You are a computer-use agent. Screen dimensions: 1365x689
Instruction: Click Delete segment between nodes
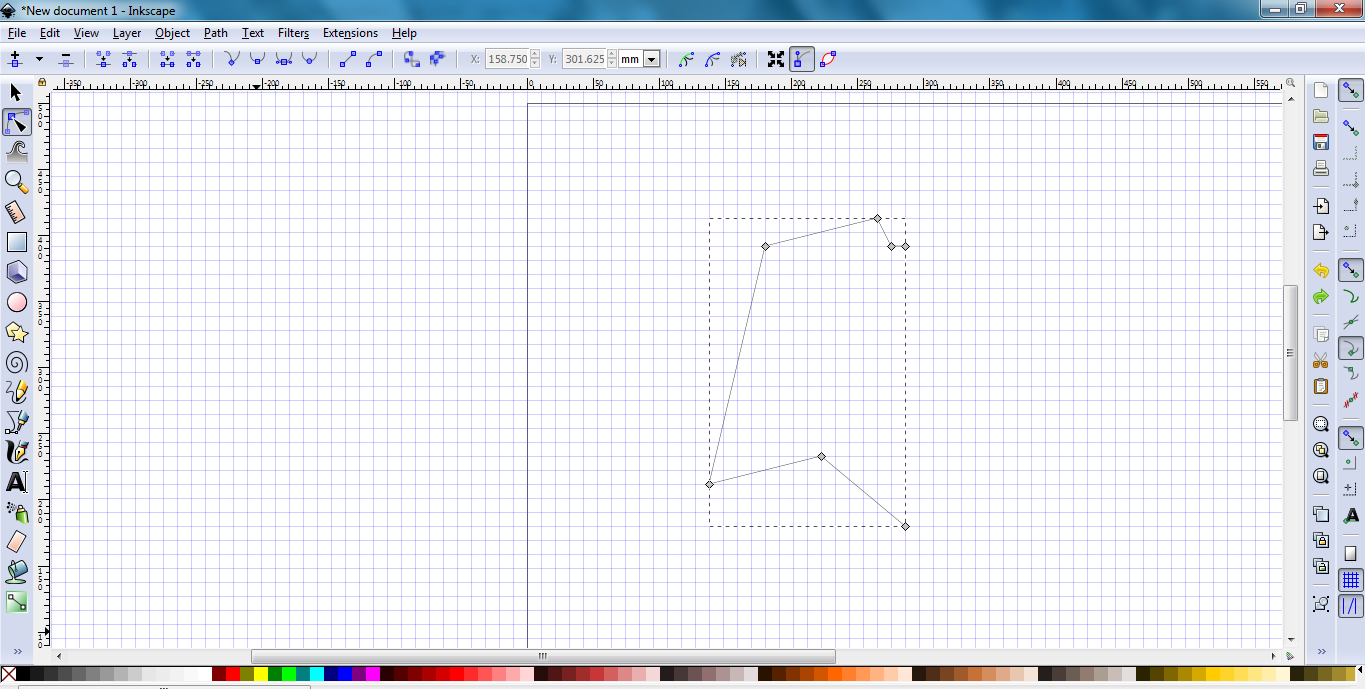[x=193, y=59]
